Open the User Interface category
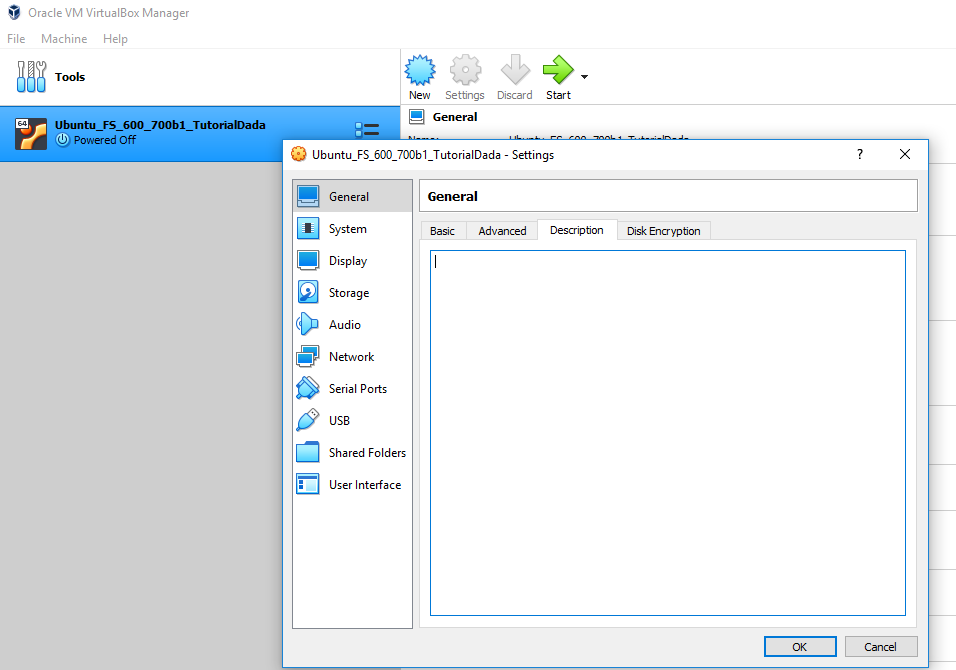Image resolution: width=956 pixels, height=670 pixels. pos(364,485)
